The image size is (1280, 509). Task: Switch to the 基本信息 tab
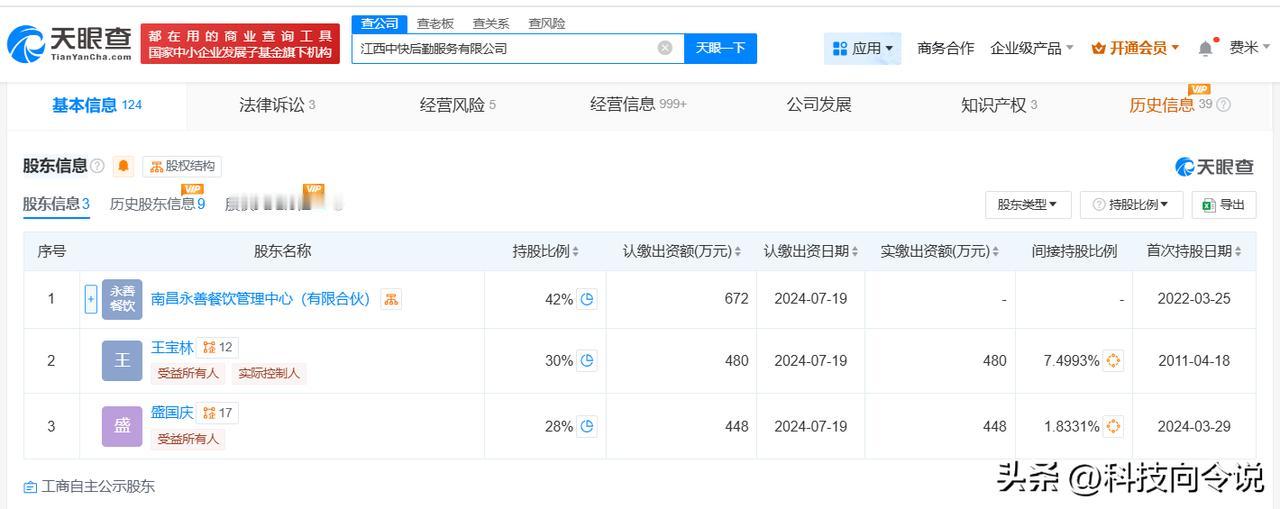pos(97,105)
